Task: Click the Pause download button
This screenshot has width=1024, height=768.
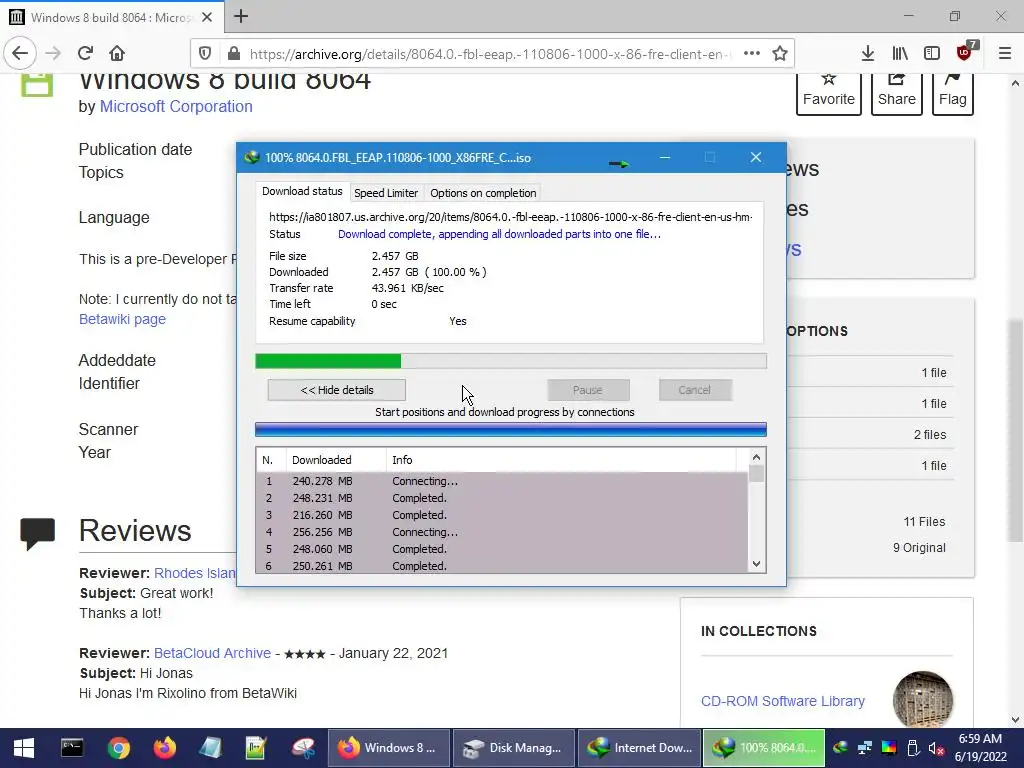Action: [588, 390]
